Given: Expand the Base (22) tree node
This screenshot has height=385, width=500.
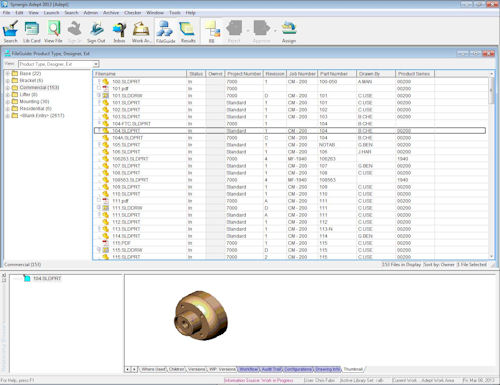Looking at the screenshot, I should (x=8, y=73).
